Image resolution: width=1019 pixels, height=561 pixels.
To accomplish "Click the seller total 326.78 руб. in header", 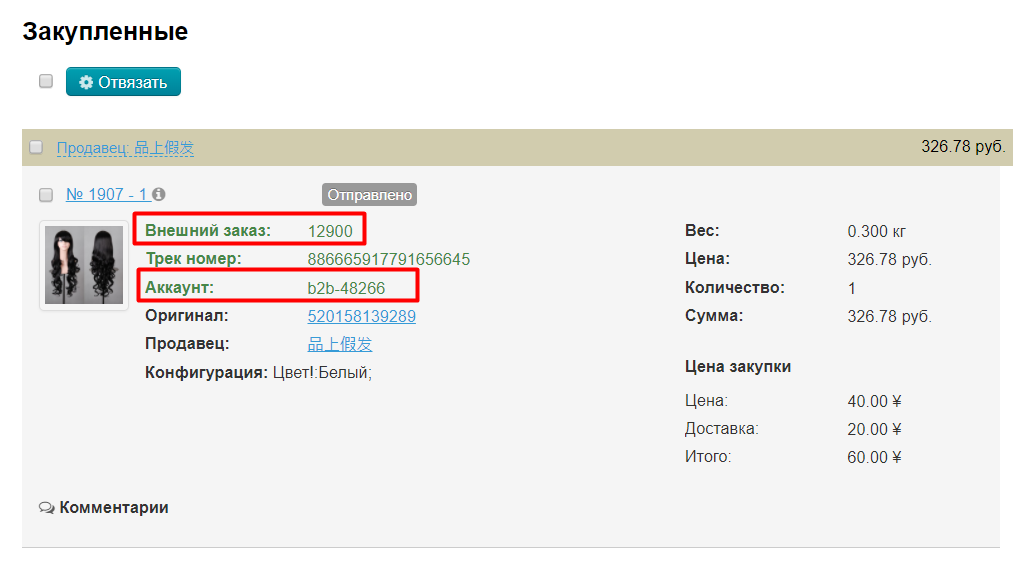I will pyautogui.click(x=962, y=147).
